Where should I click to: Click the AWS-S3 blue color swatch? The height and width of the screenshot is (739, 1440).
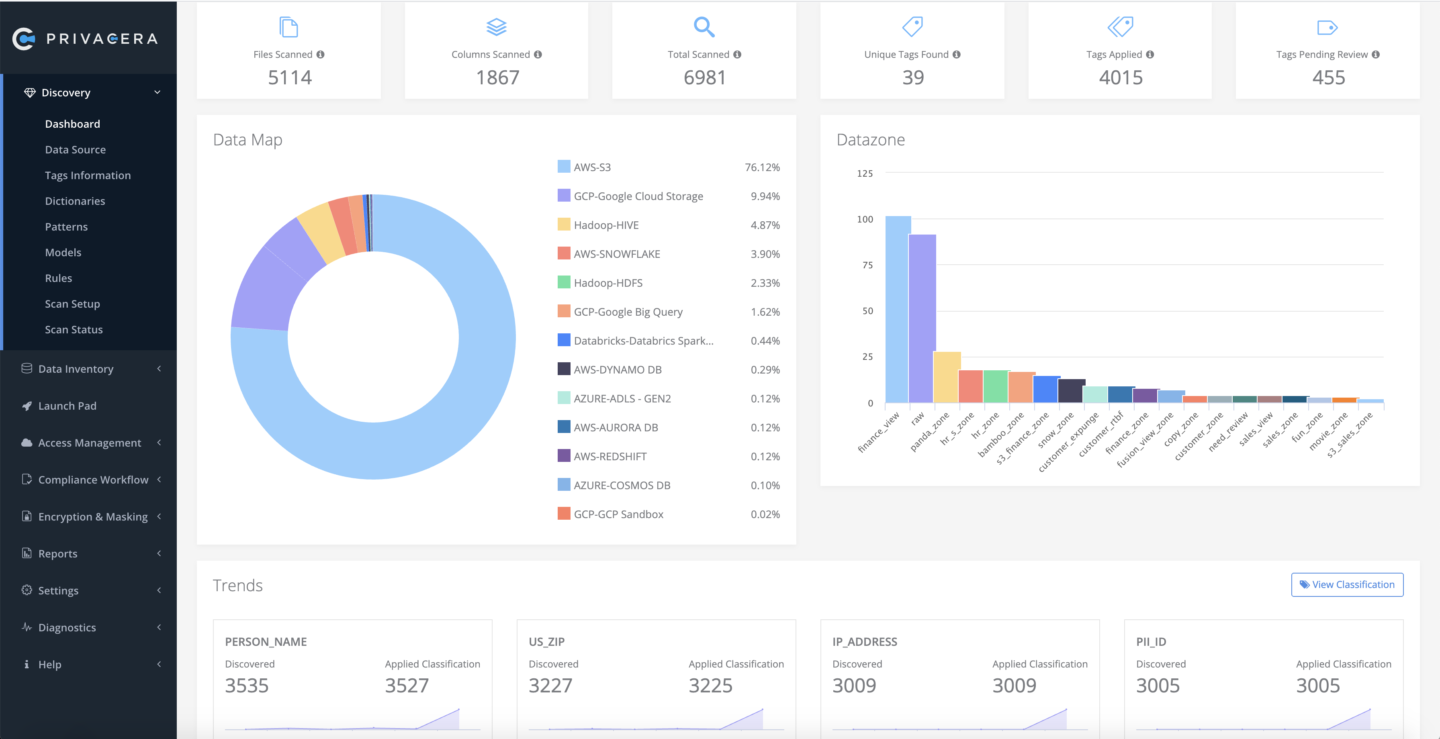pos(564,166)
